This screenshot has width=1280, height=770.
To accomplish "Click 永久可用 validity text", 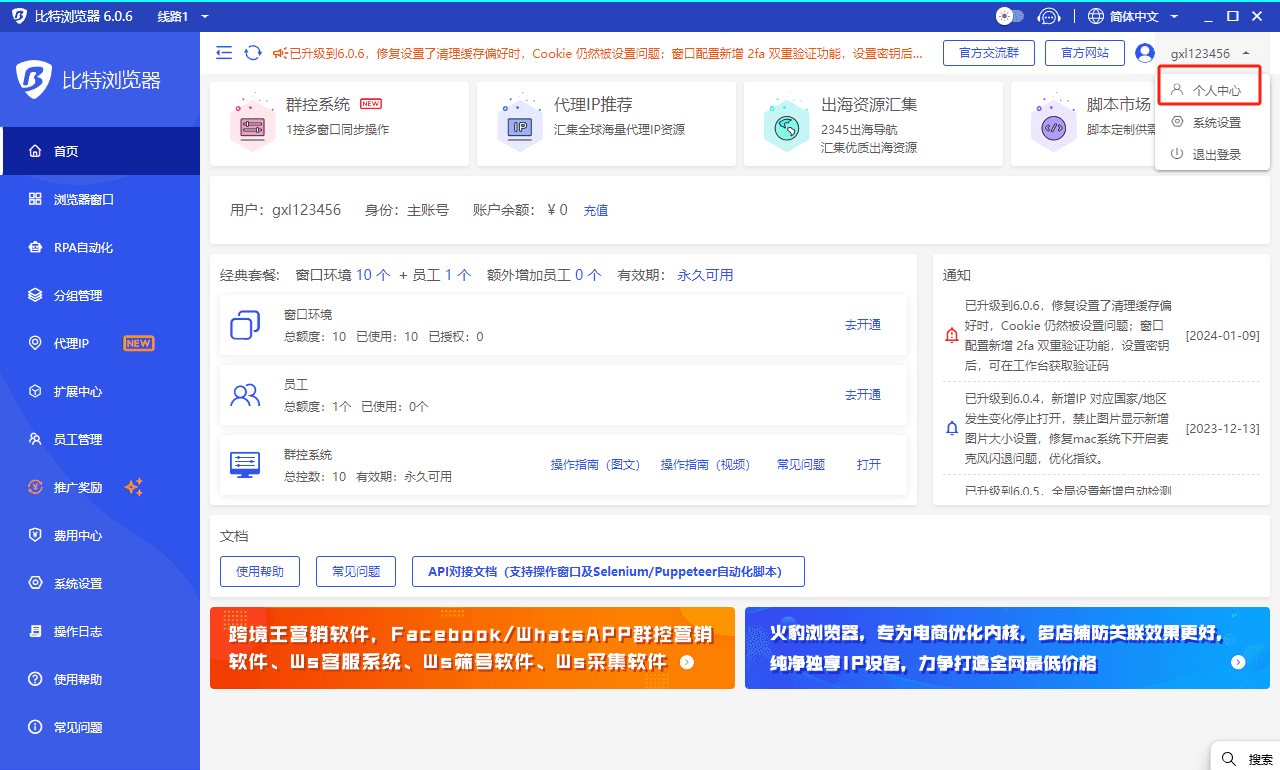I will (705, 275).
